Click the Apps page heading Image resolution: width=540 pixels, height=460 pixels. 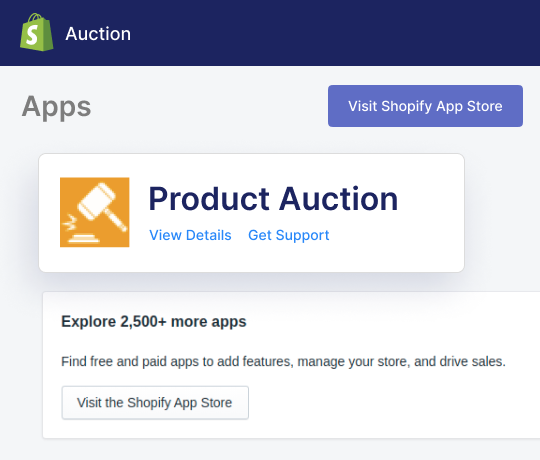(x=56, y=107)
